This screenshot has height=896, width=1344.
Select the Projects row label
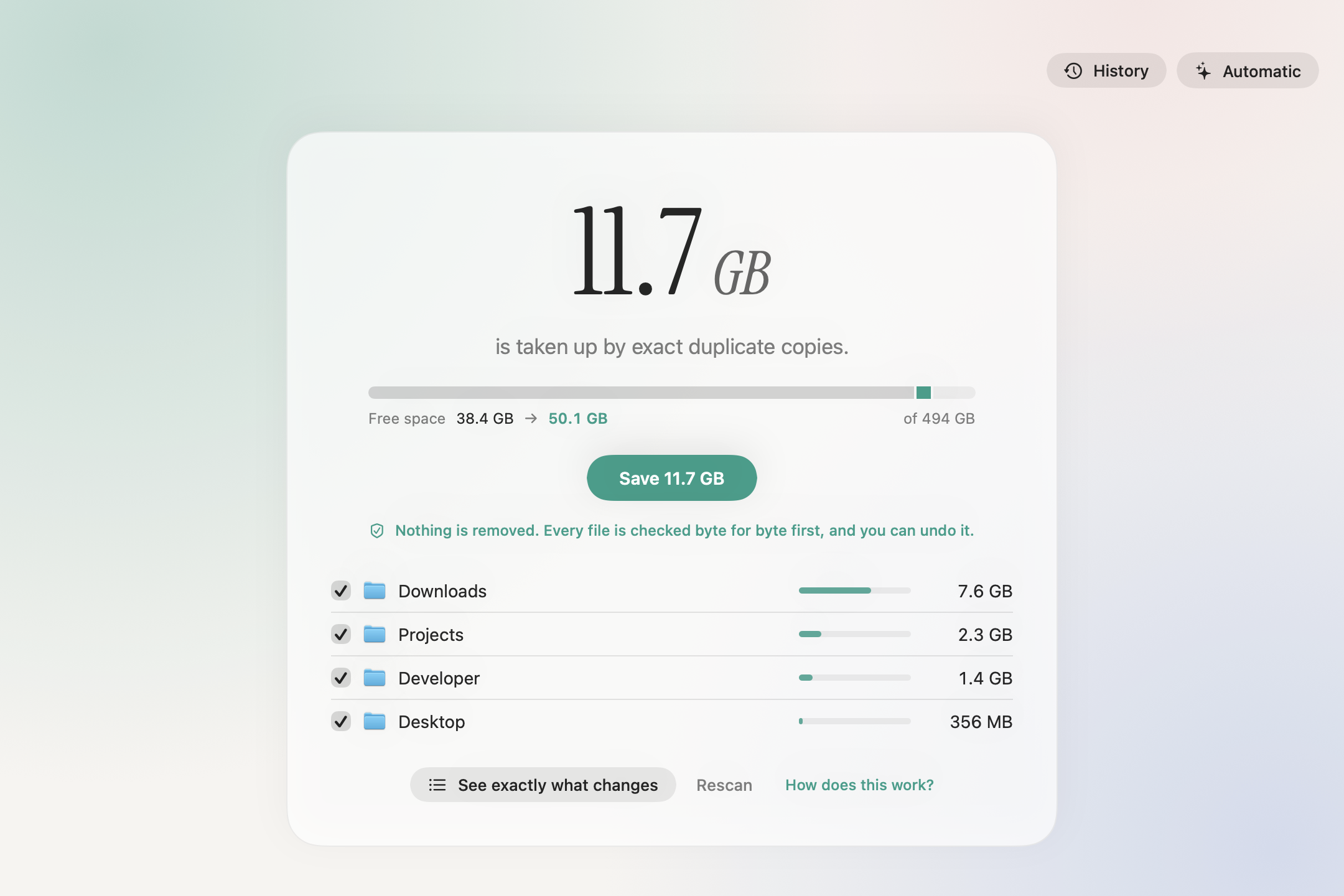[431, 635]
